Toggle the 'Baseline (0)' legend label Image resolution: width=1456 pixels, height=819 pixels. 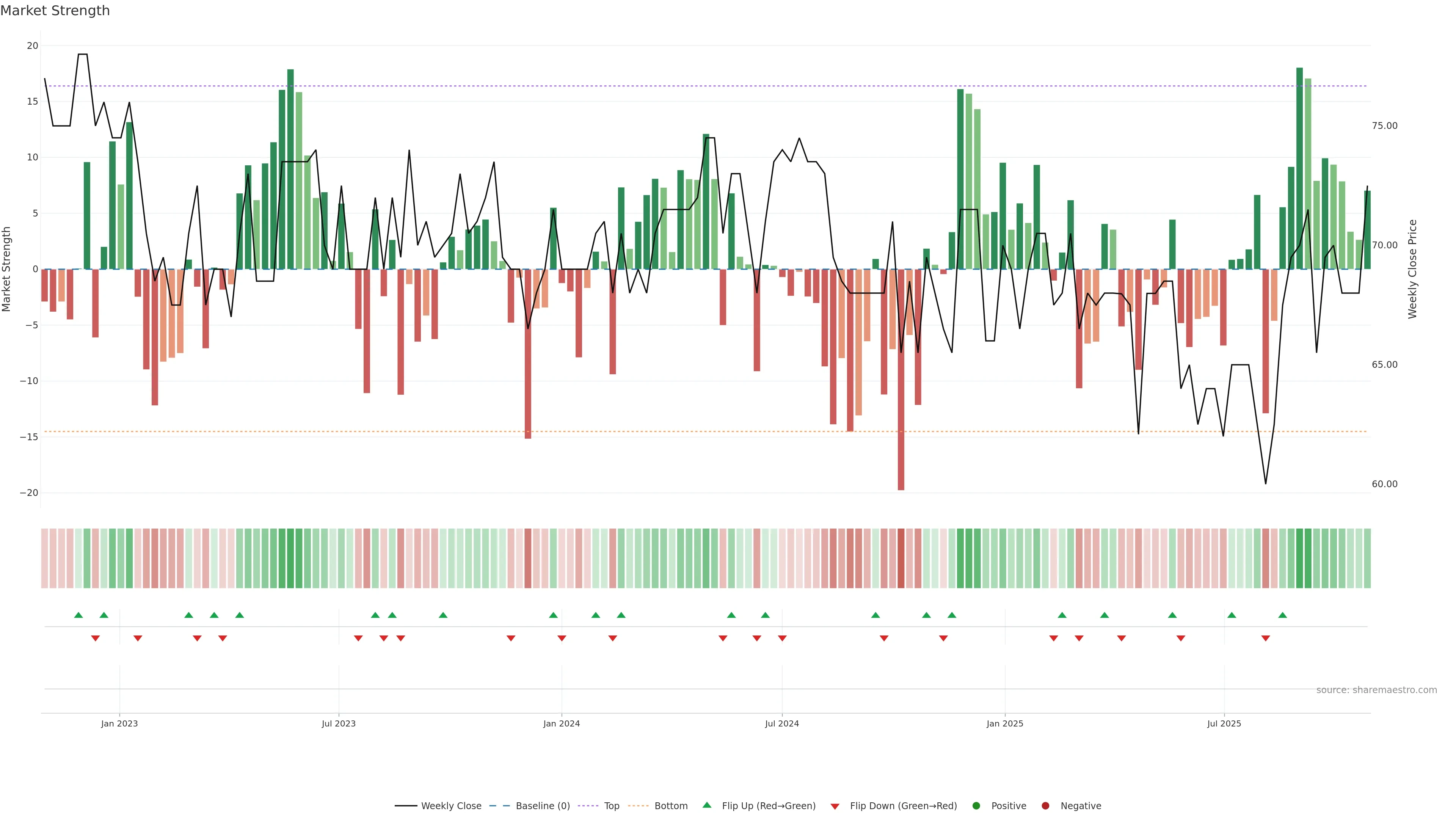(x=543, y=806)
